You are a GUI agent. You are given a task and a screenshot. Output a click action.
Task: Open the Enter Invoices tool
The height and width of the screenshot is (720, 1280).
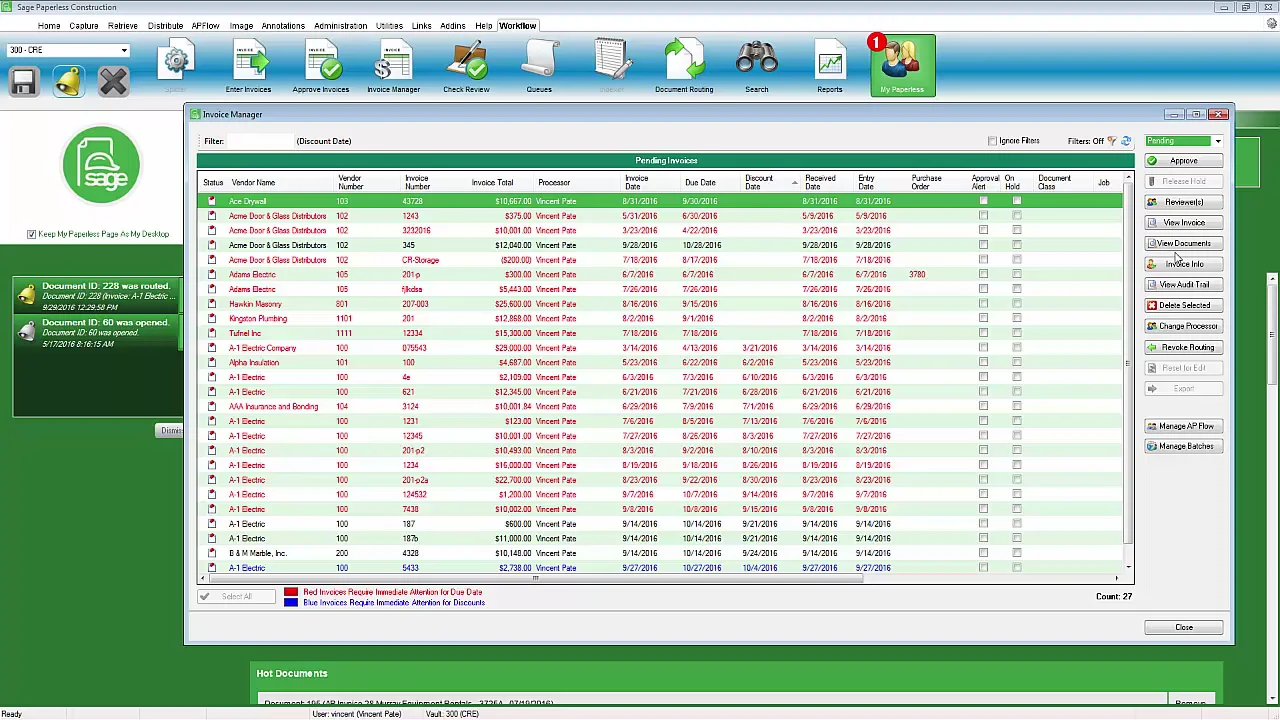248,67
